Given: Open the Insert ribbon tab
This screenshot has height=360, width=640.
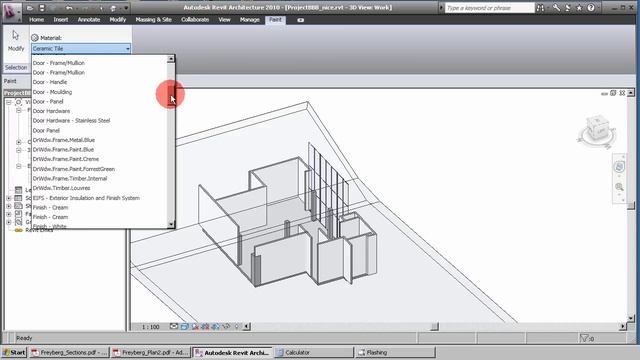Looking at the screenshot, I should pyautogui.click(x=60, y=20).
